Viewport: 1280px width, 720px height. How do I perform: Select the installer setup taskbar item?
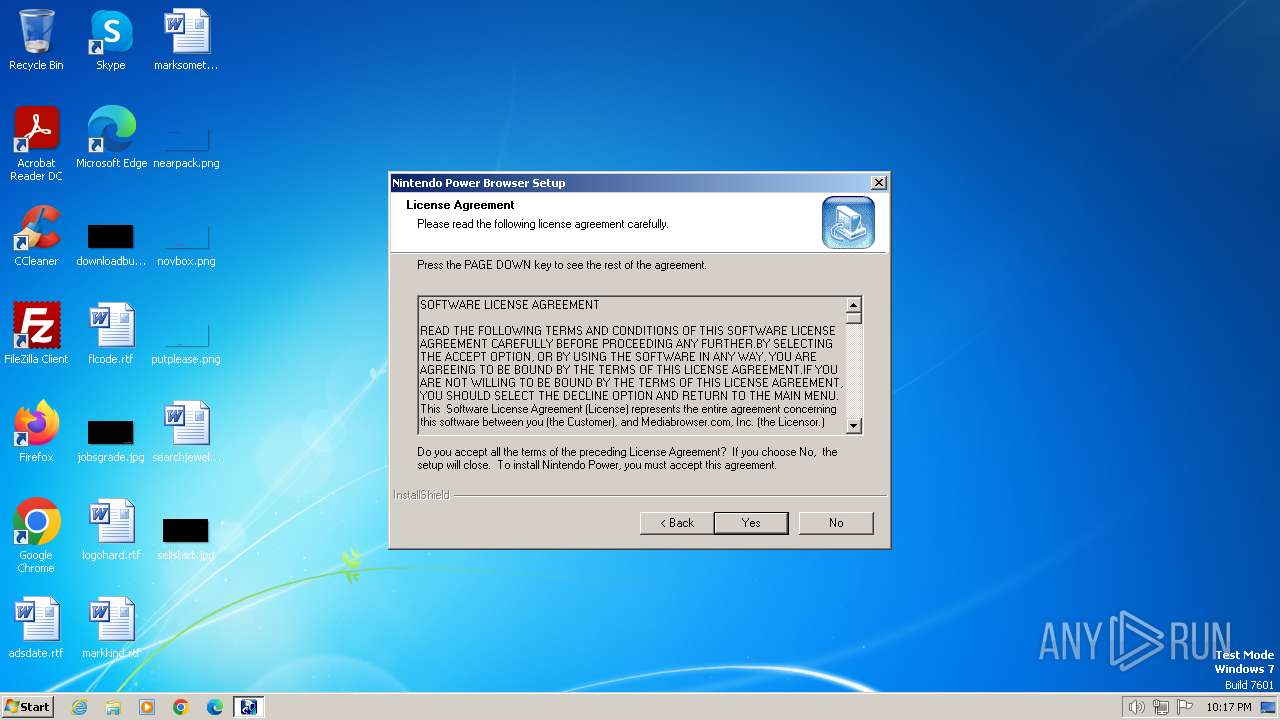tap(248, 707)
